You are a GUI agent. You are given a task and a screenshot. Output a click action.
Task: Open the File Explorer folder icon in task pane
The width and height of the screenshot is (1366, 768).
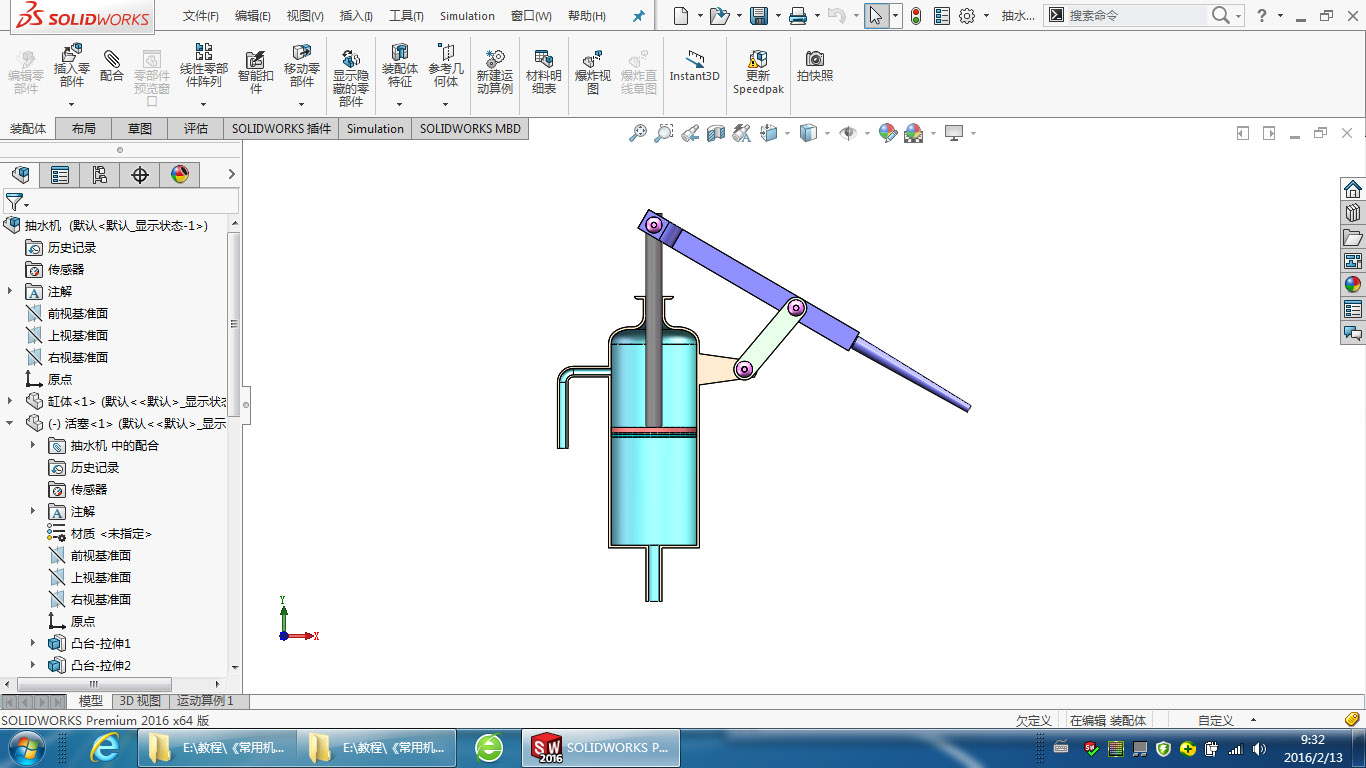click(x=1353, y=237)
